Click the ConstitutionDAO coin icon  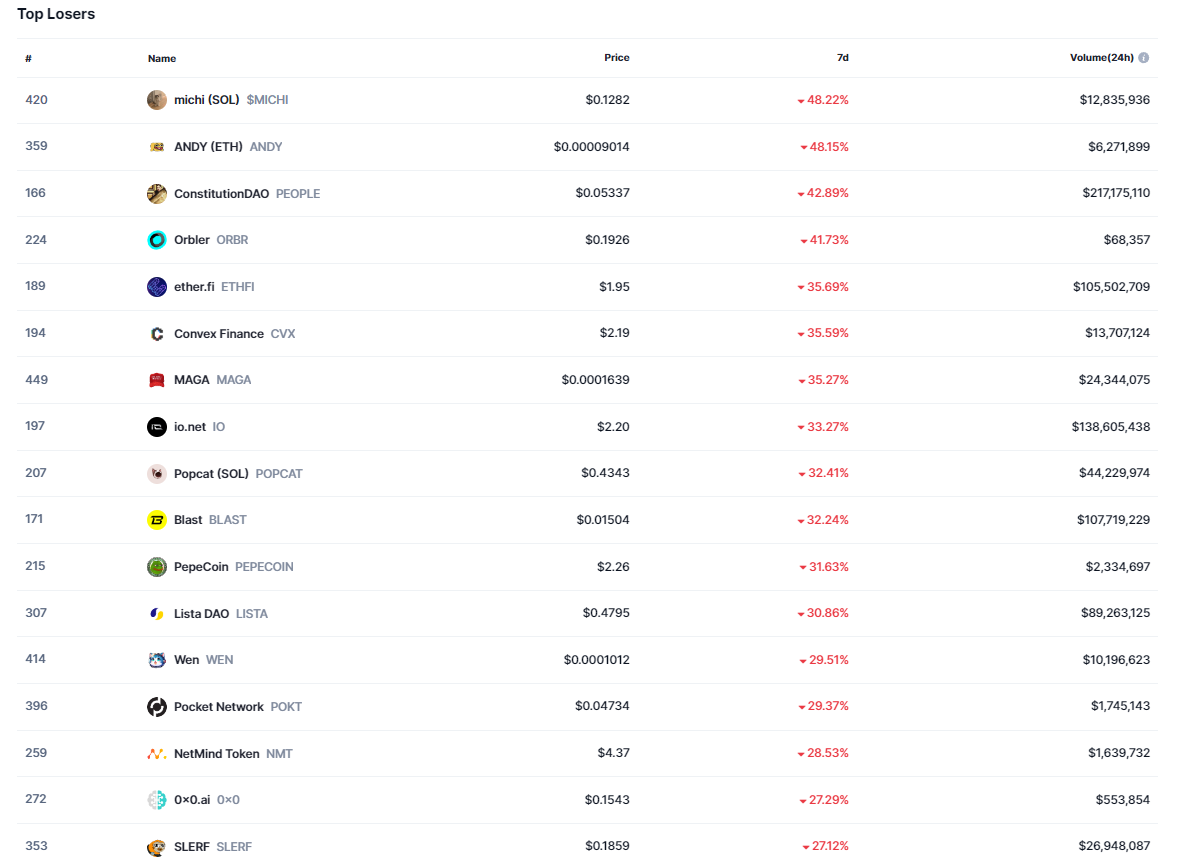pos(157,194)
